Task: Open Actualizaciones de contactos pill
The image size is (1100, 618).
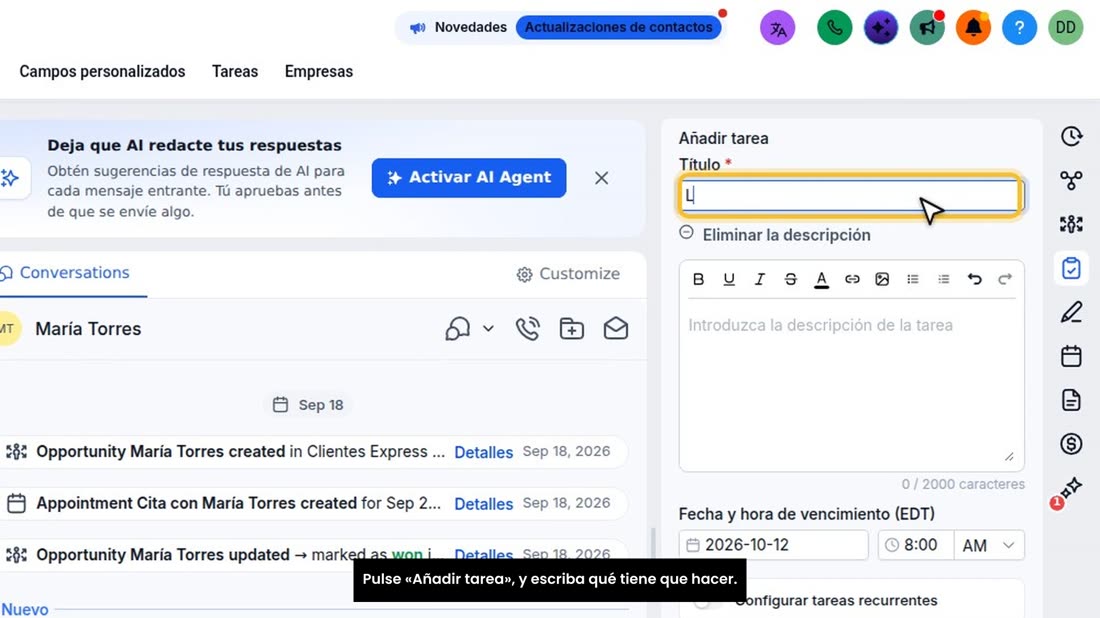Action: pos(618,27)
